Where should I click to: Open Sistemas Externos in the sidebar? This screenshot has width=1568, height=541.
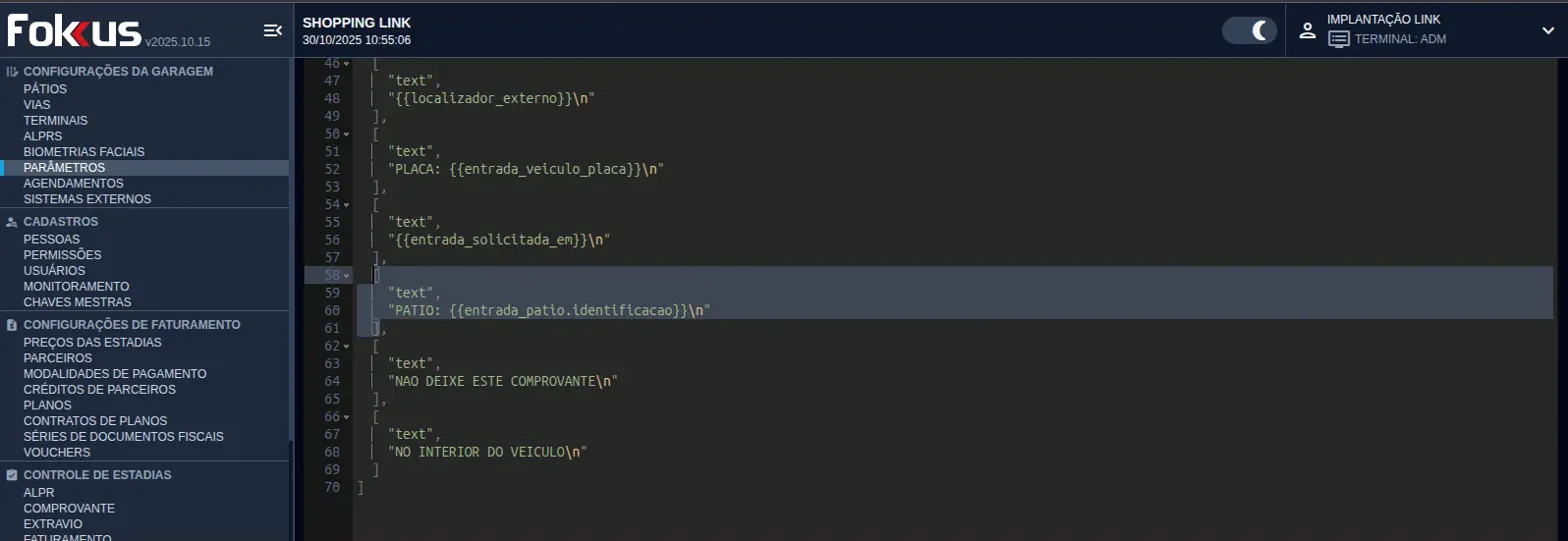[x=87, y=199]
